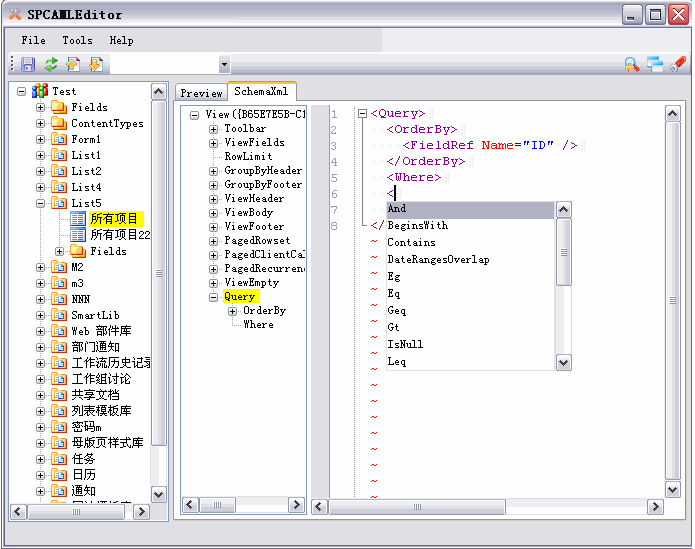Click the 所有项目22 view icon

tap(78, 234)
